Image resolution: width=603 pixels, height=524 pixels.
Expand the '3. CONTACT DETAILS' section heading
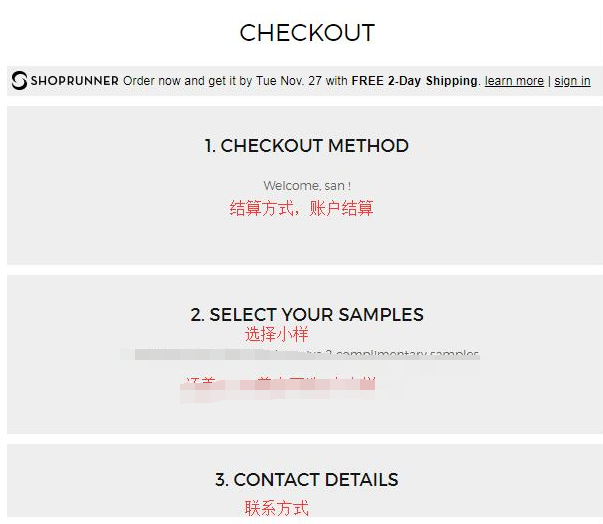point(306,480)
